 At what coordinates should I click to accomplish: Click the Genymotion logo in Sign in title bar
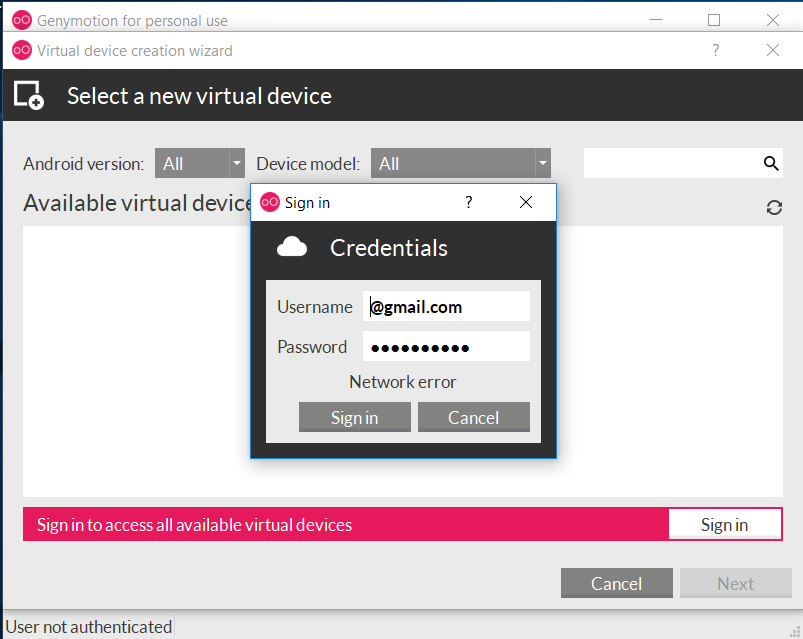[270, 202]
